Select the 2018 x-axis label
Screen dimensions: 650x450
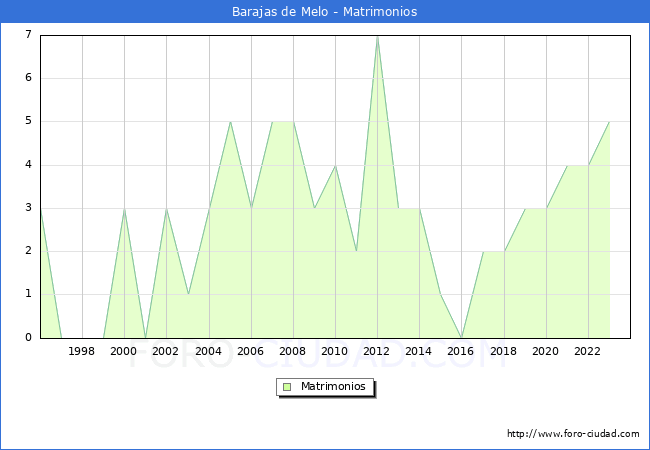(x=503, y=351)
